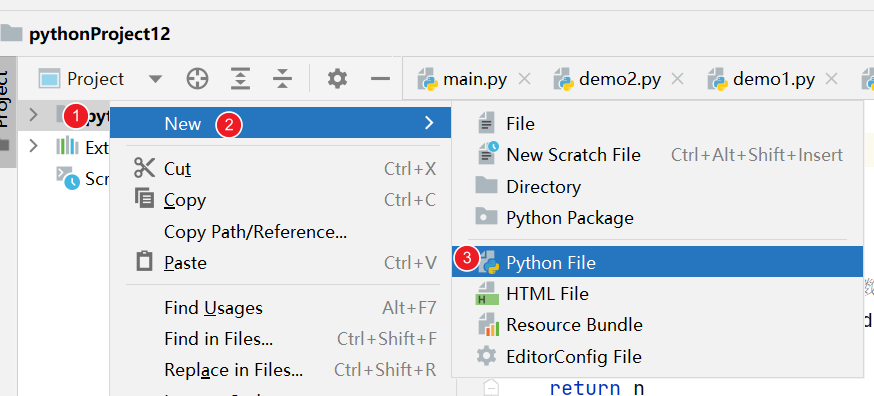Click the HTML File green H icon
This screenshot has width=874, height=396.
(487, 293)
